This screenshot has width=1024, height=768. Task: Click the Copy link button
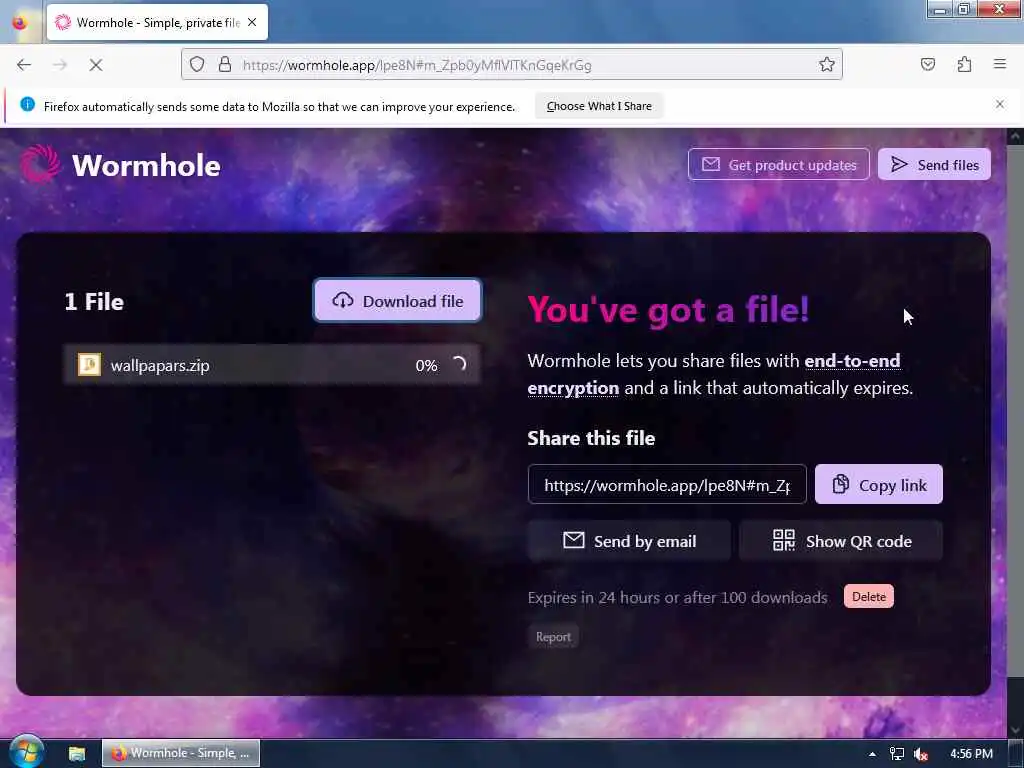878,485
